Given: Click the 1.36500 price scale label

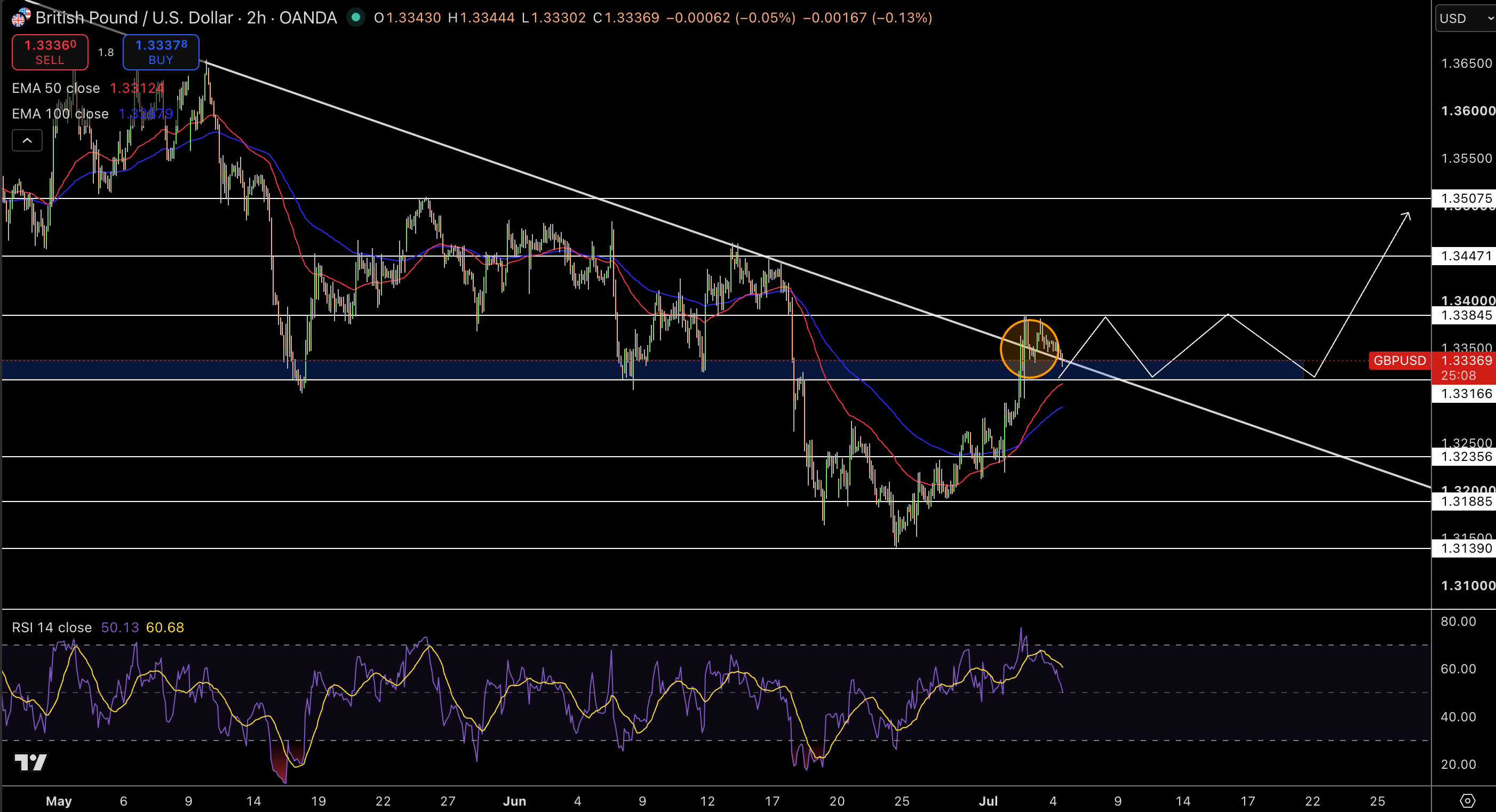Looking at the screenshot, I should tap(1466, 63).
